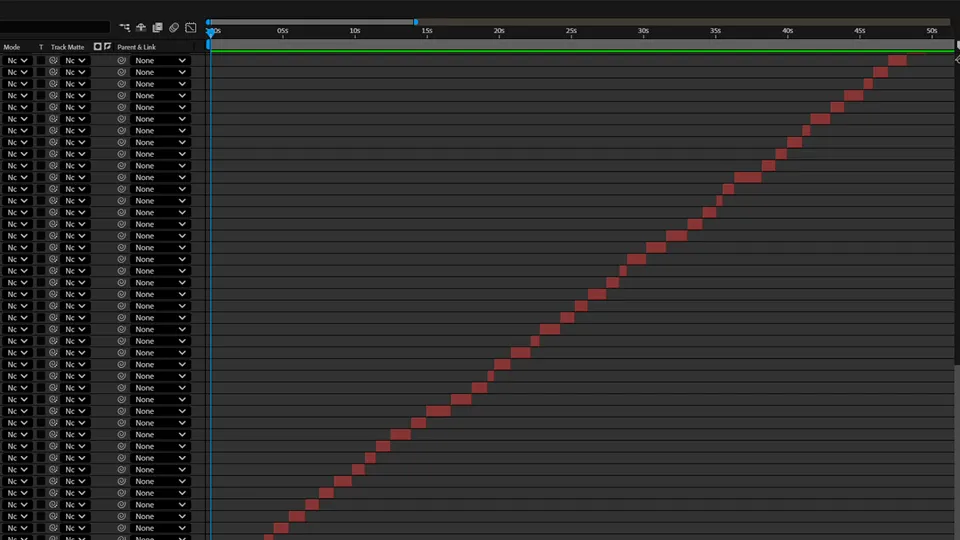The height and width of the screenshot is (540, 960).
Task: Toggle Preserve Transparency box in first layer row
Action: [41, 61]
